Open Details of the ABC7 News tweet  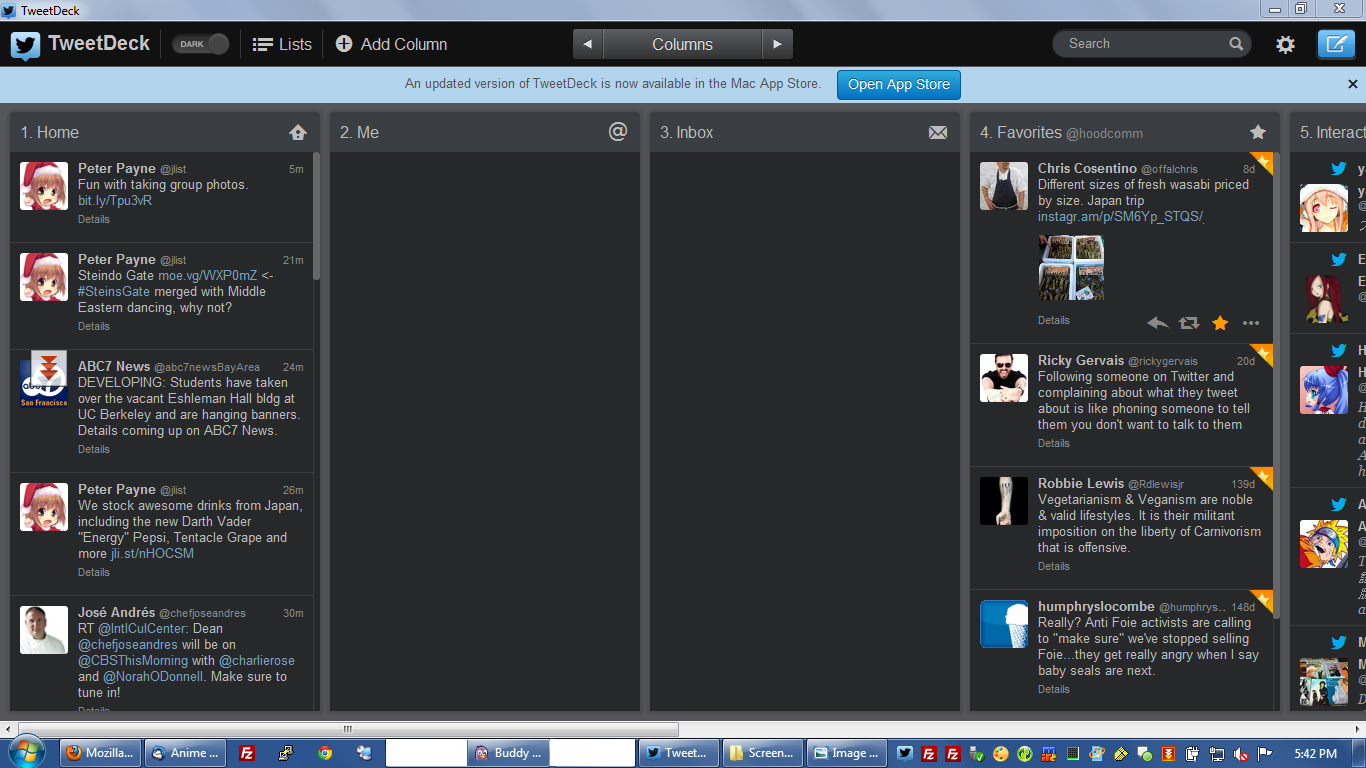click(x=94, y=449)
